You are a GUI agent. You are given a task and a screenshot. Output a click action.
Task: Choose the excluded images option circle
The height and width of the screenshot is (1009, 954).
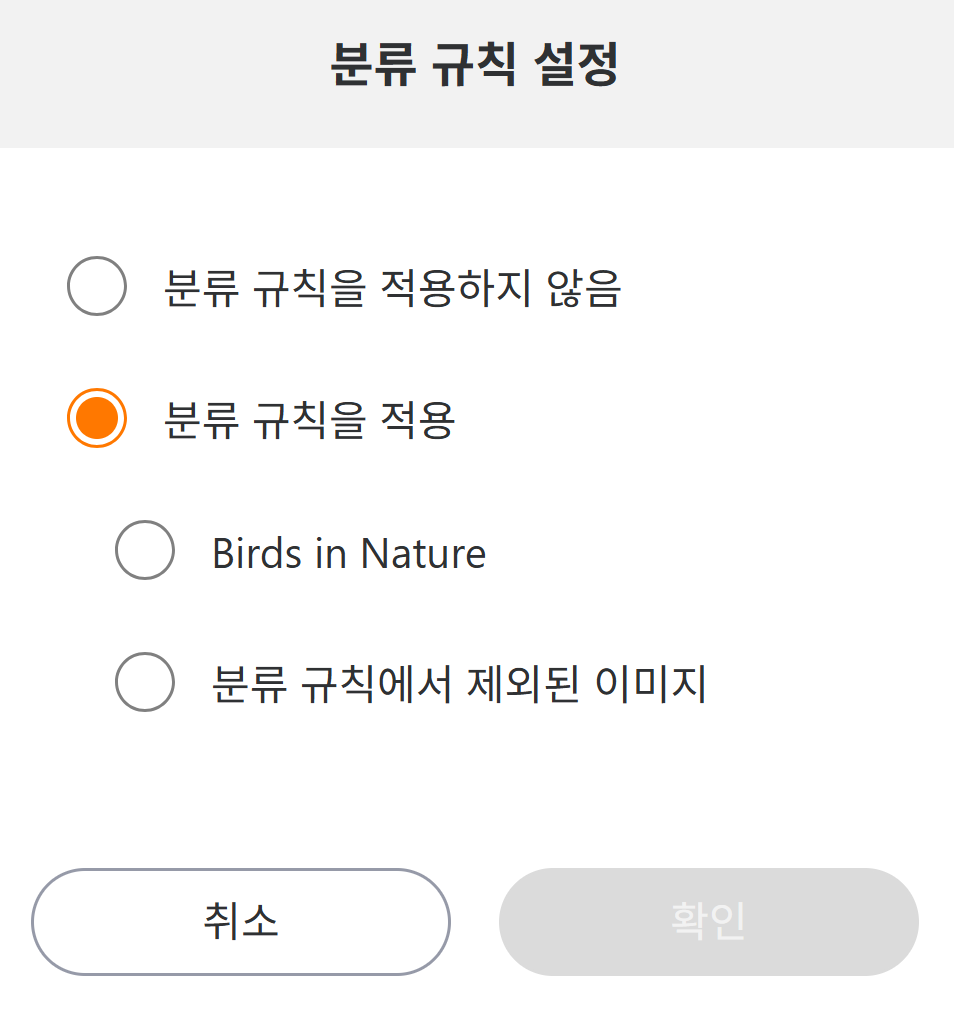click(145, 682)
